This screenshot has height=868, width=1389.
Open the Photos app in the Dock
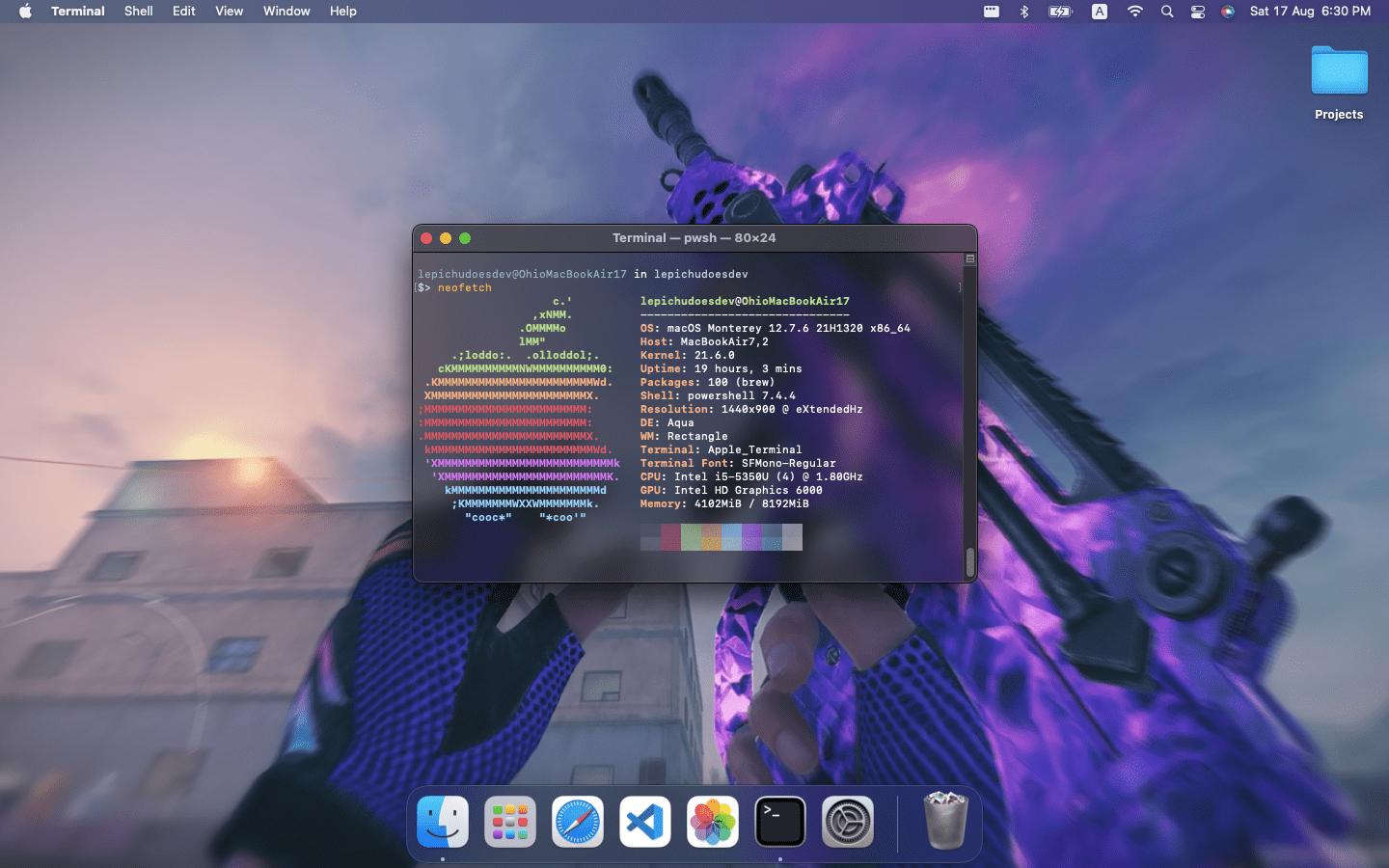(712, 822)
